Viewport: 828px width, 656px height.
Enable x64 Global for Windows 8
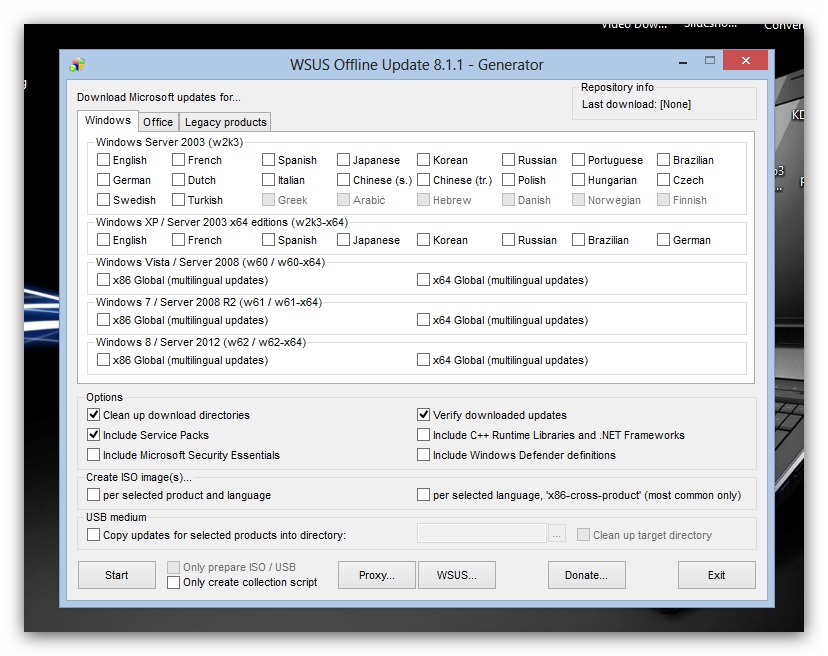click(x=424, y=360)
